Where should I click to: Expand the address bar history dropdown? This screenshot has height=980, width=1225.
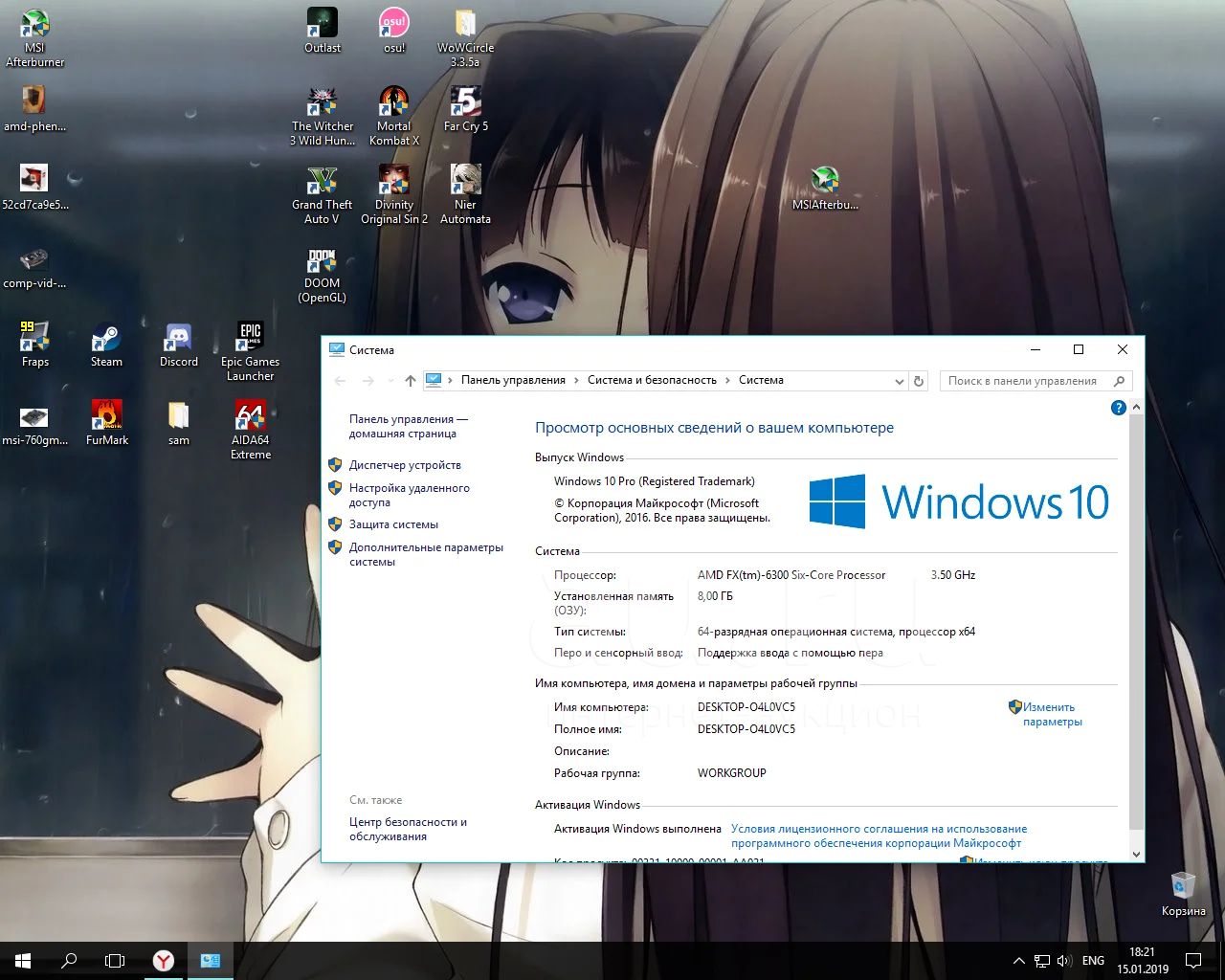tap(899, 381)
